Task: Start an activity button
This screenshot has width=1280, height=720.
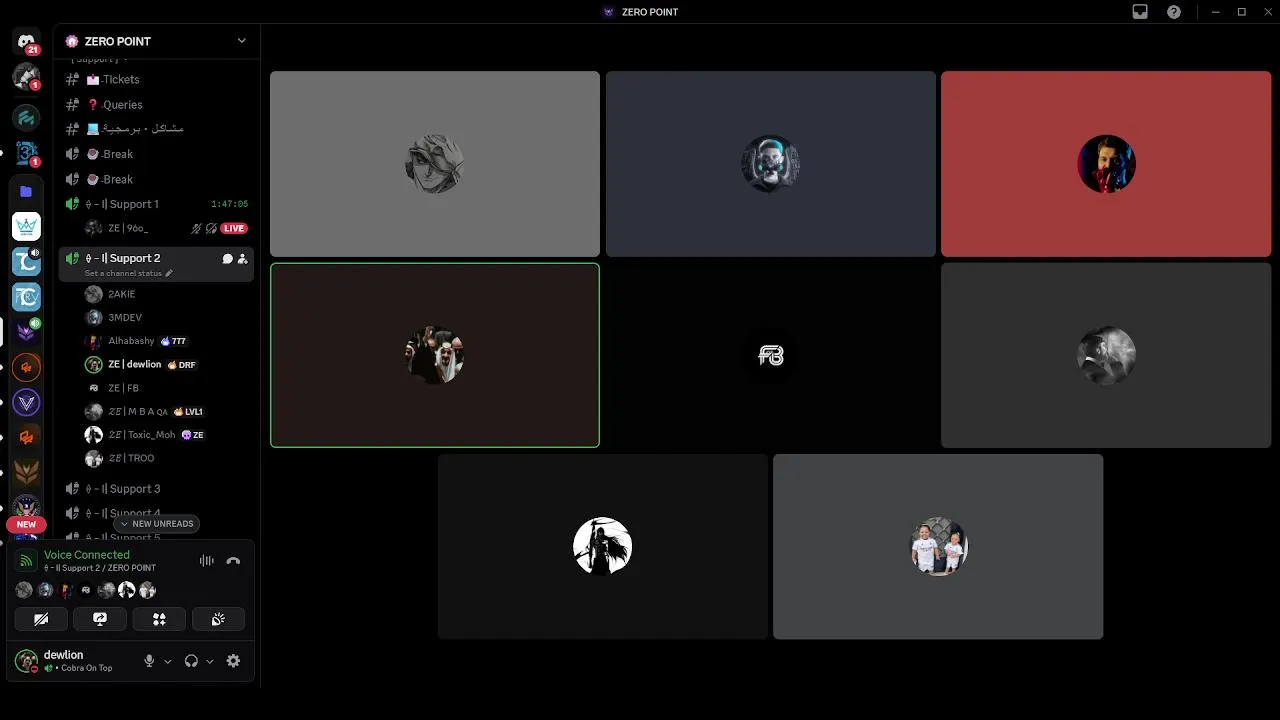Action: click(x=159, y=619)
